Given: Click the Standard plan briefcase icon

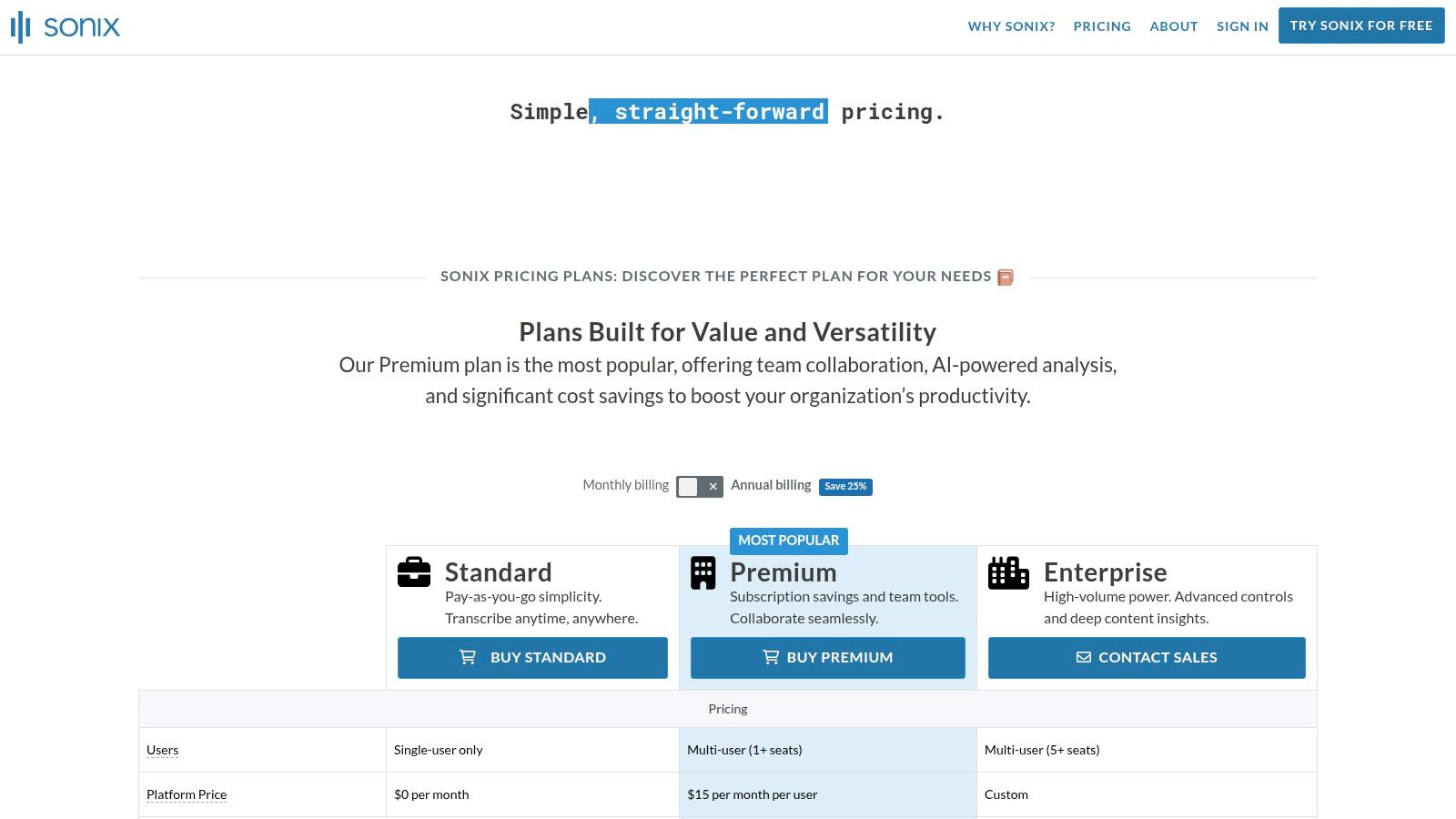Looking at the screenshot, I should (x=414, y=572).
